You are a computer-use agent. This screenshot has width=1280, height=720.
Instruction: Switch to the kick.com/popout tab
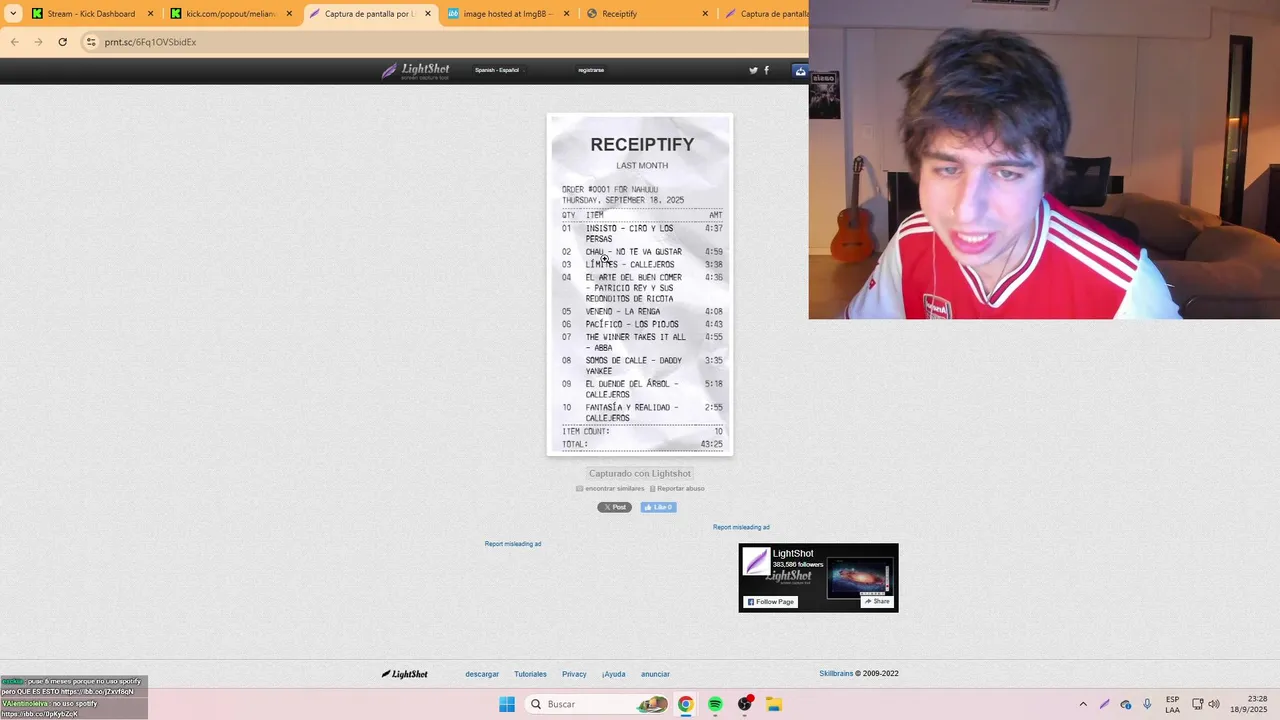(231, 14)
